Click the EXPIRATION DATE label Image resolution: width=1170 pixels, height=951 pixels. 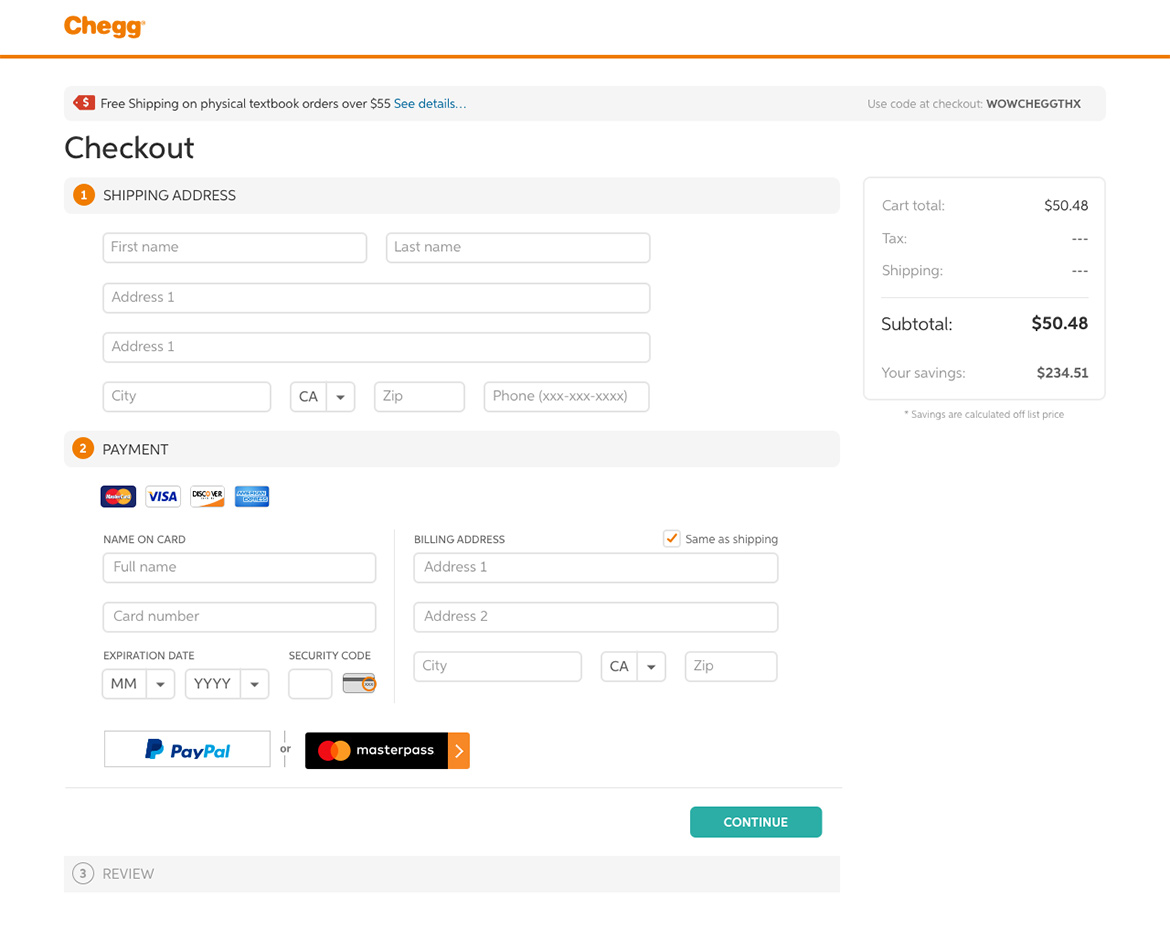point(148,656)
